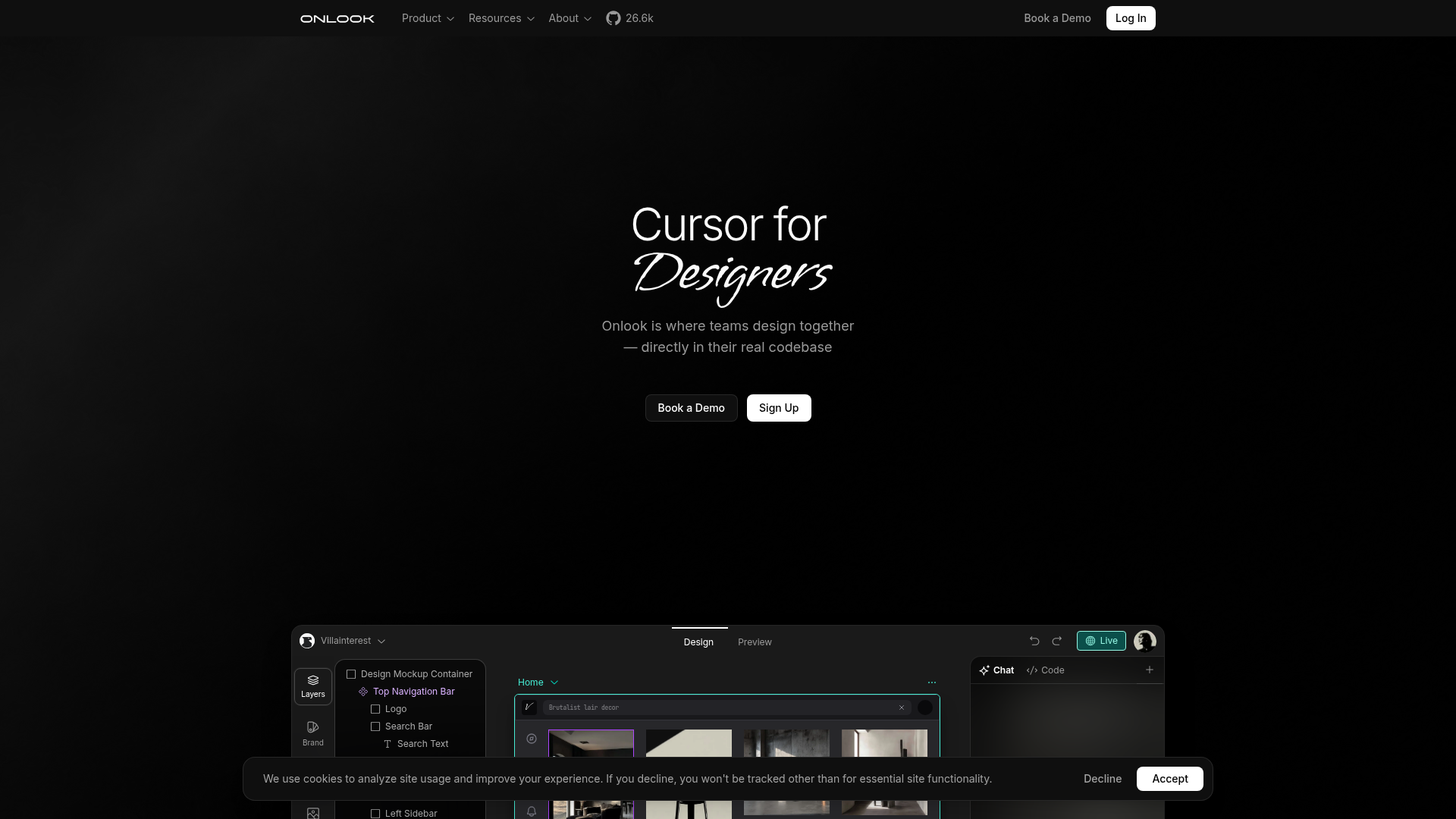Switch to the Preview tab

pos(755,642)
